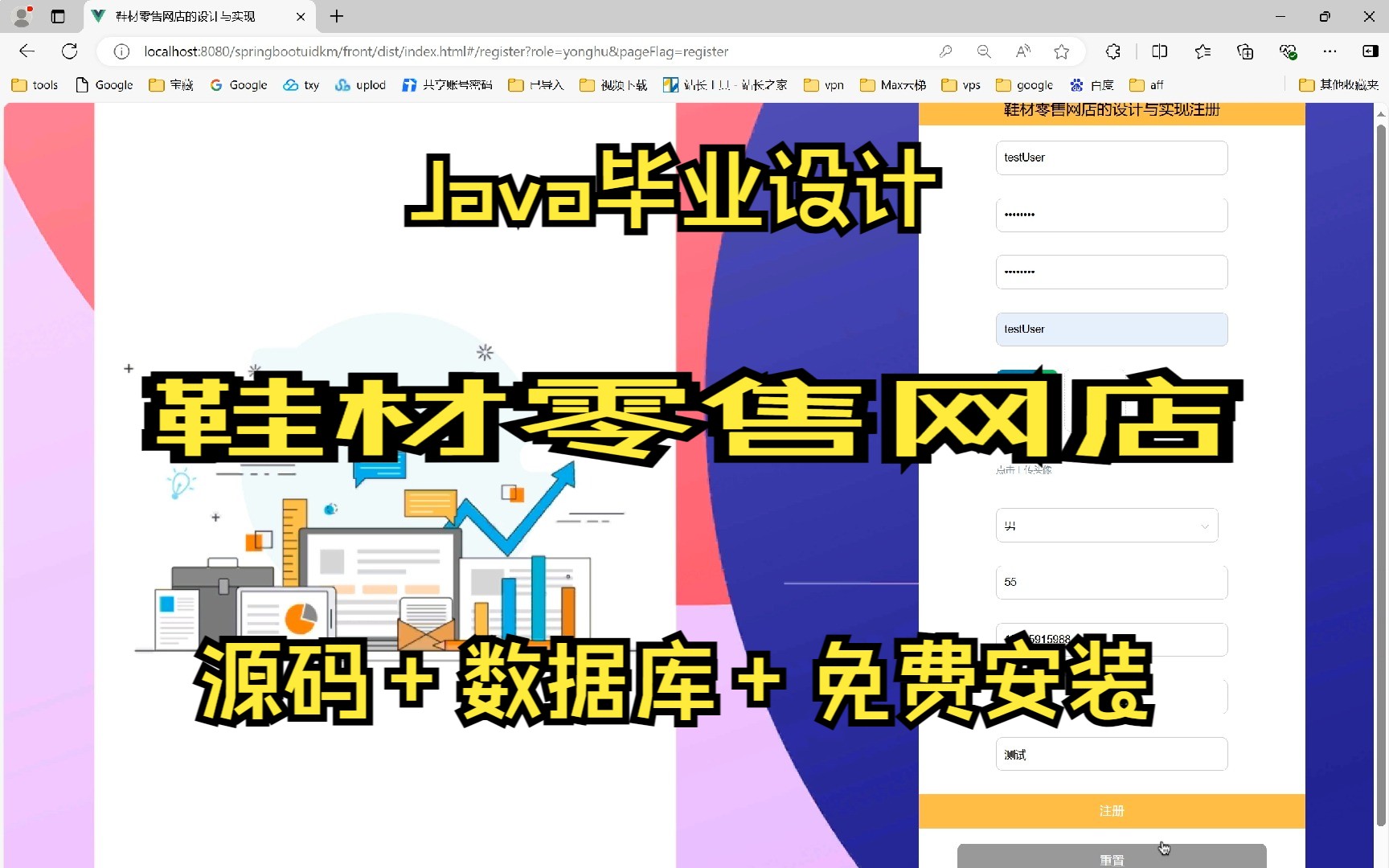Screen dimensions: 1389x868
Task: Open the settings and more menu
Action: [1330, 51]
